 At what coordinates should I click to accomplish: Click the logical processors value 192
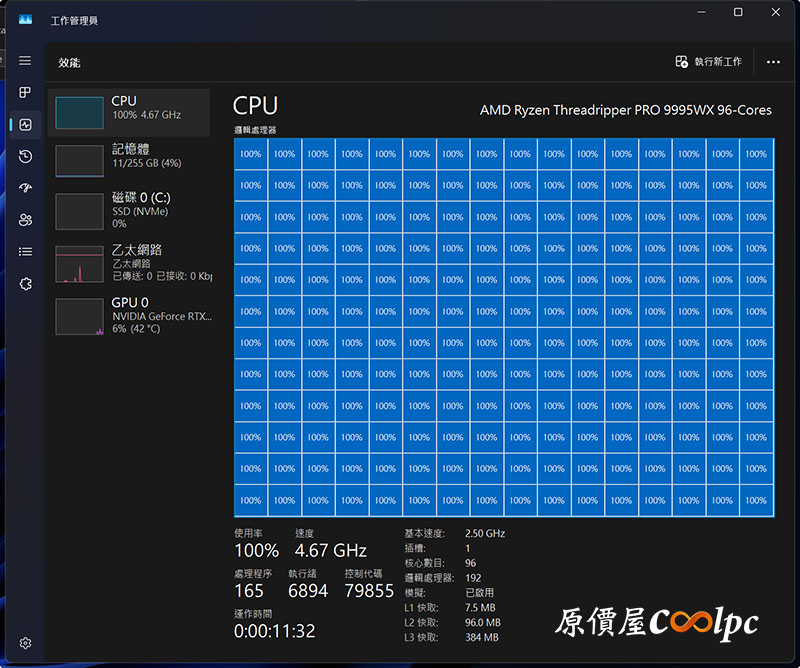click(x=473, y=578)
